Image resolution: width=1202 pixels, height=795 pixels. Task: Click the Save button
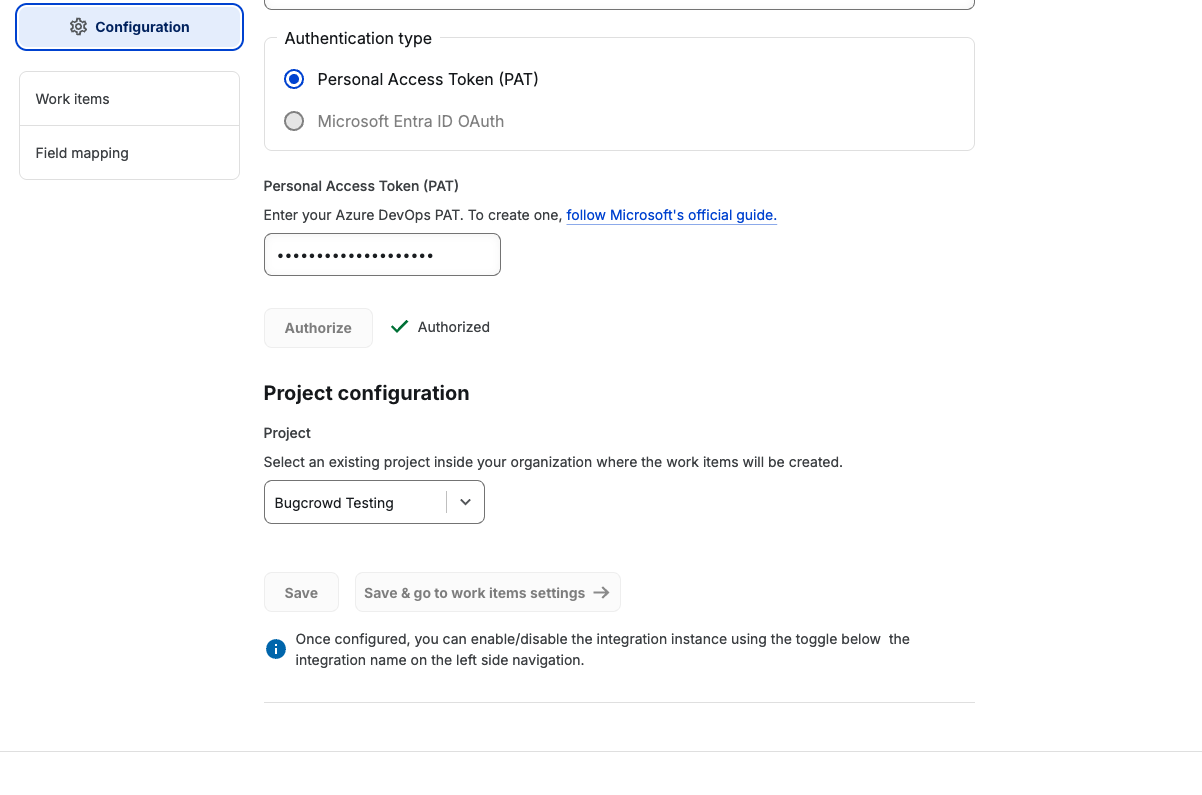[x=301, y=593]
